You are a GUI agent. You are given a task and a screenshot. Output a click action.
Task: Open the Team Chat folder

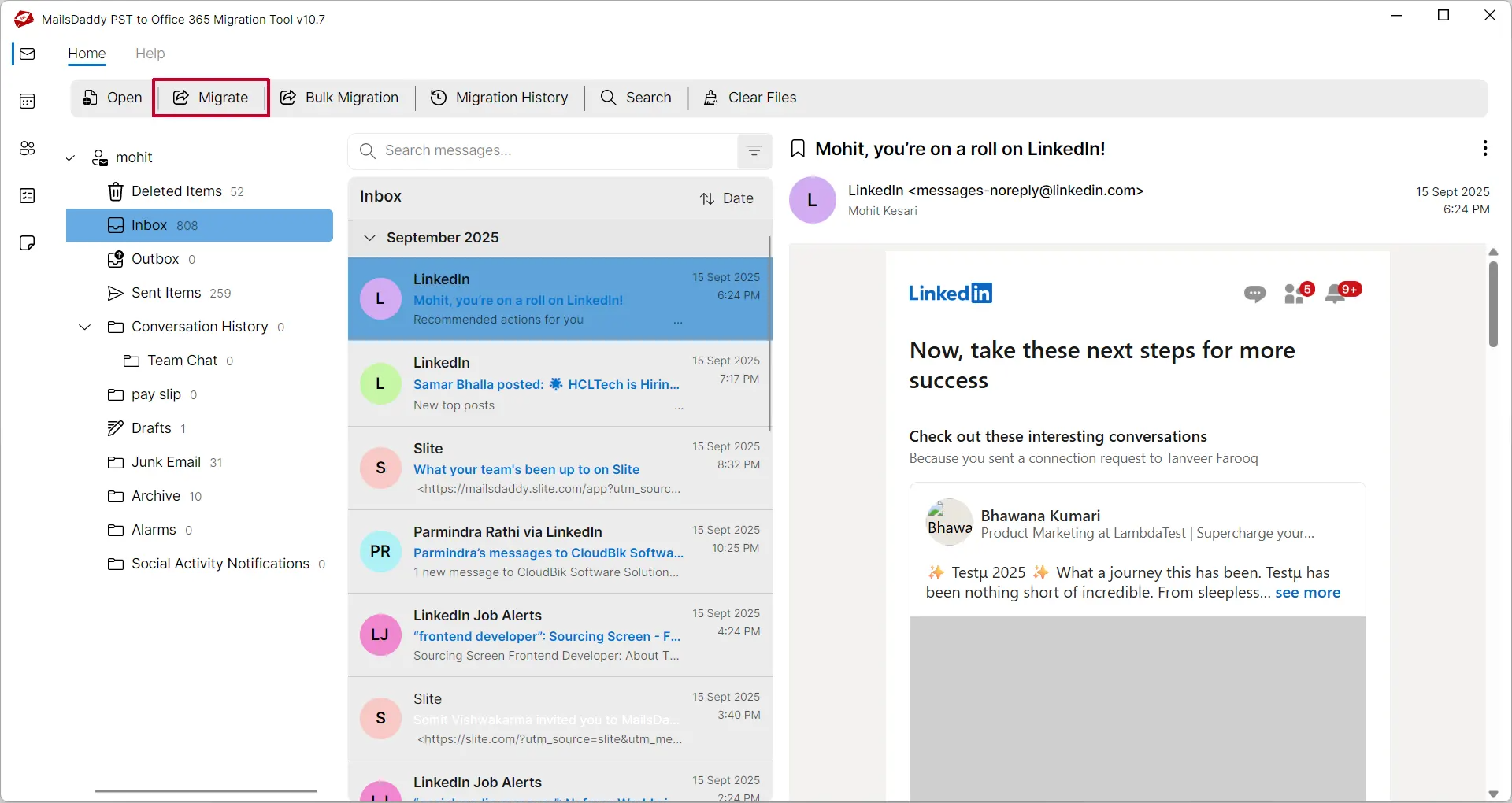click(x=199, y=361)
